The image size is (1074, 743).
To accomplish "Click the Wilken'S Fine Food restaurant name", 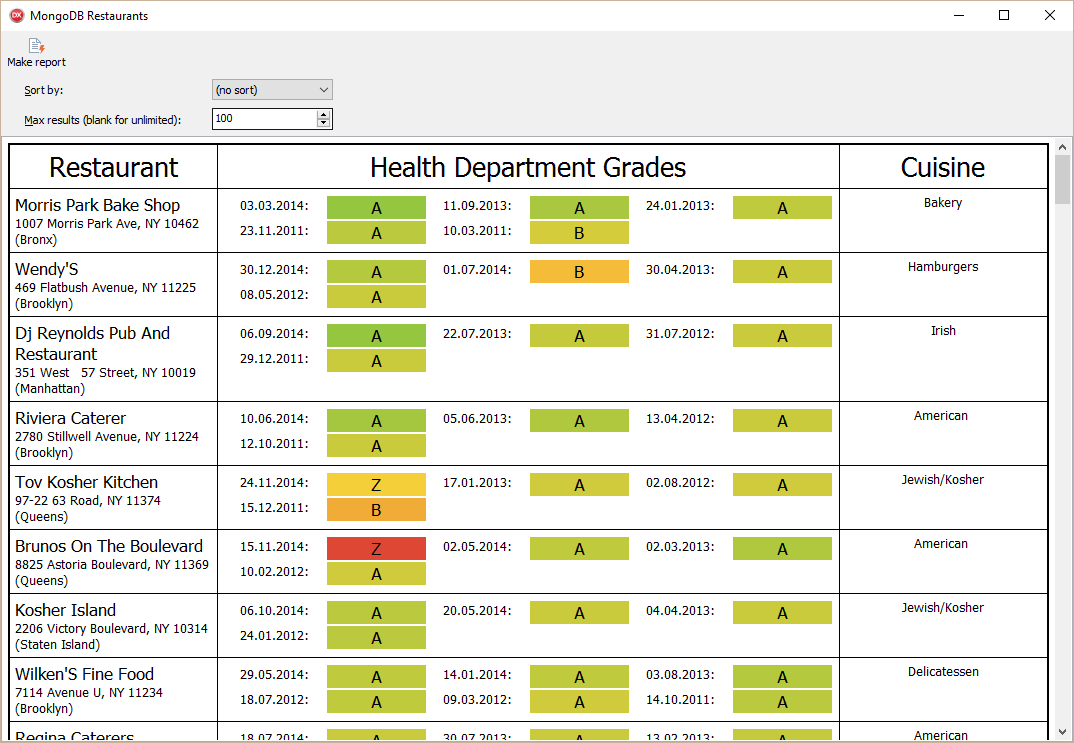I will pyautogui.click(x=85, y=674).
